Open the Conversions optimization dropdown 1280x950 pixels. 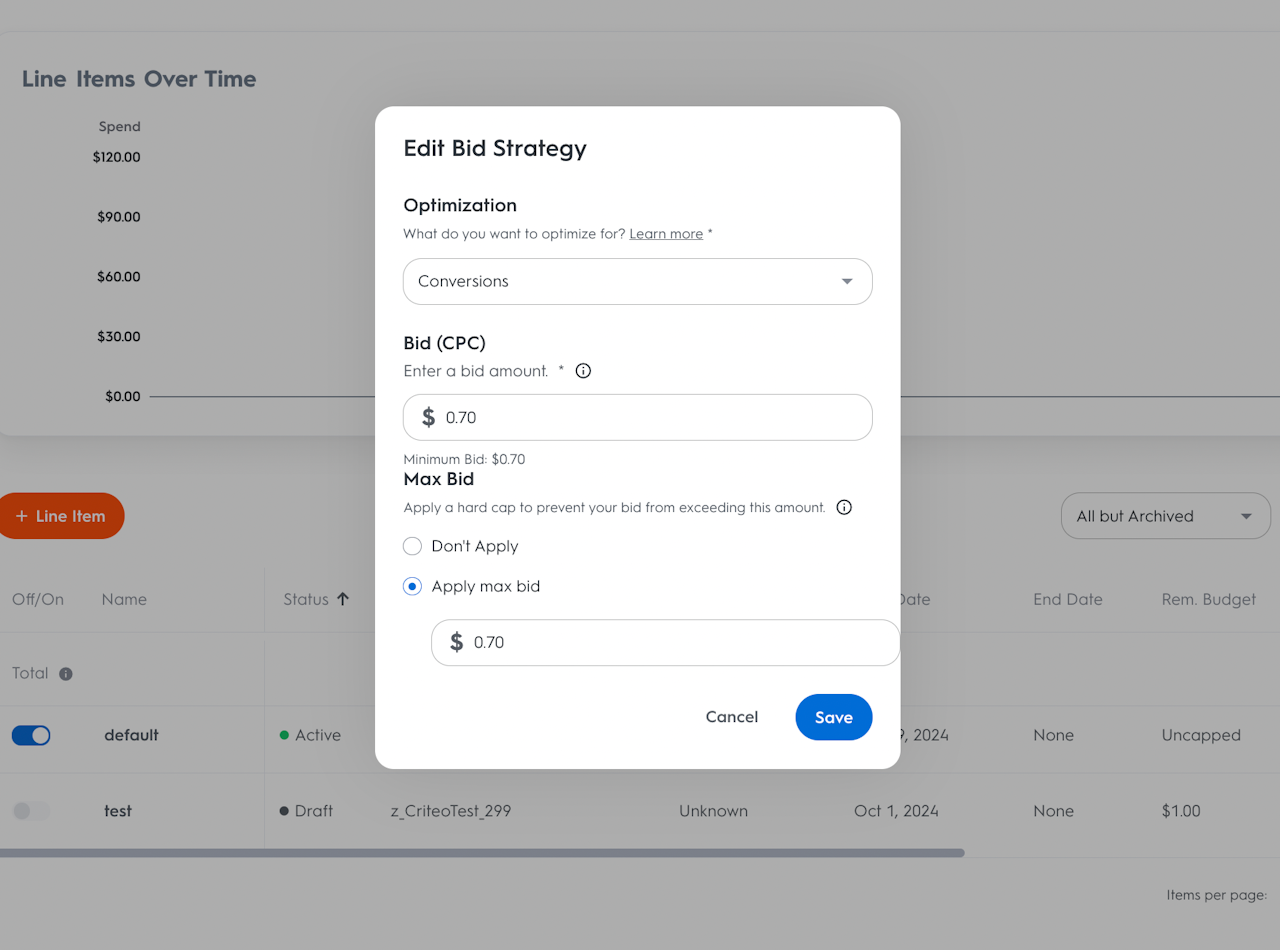coord(638,281)
